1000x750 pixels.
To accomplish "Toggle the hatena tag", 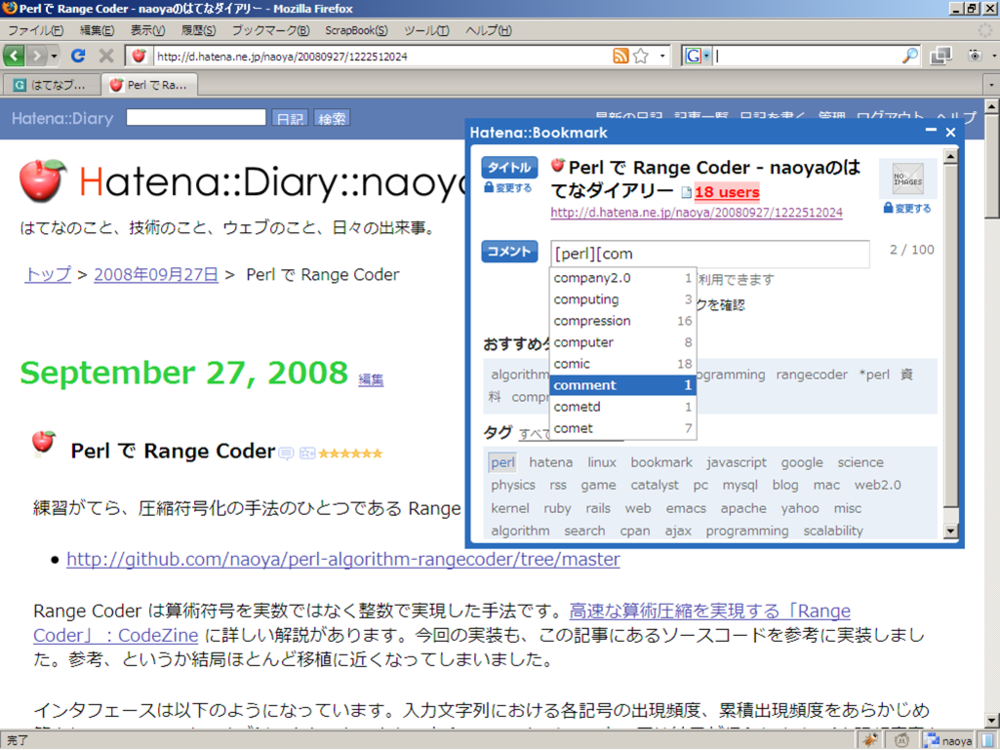I will 550,462.
